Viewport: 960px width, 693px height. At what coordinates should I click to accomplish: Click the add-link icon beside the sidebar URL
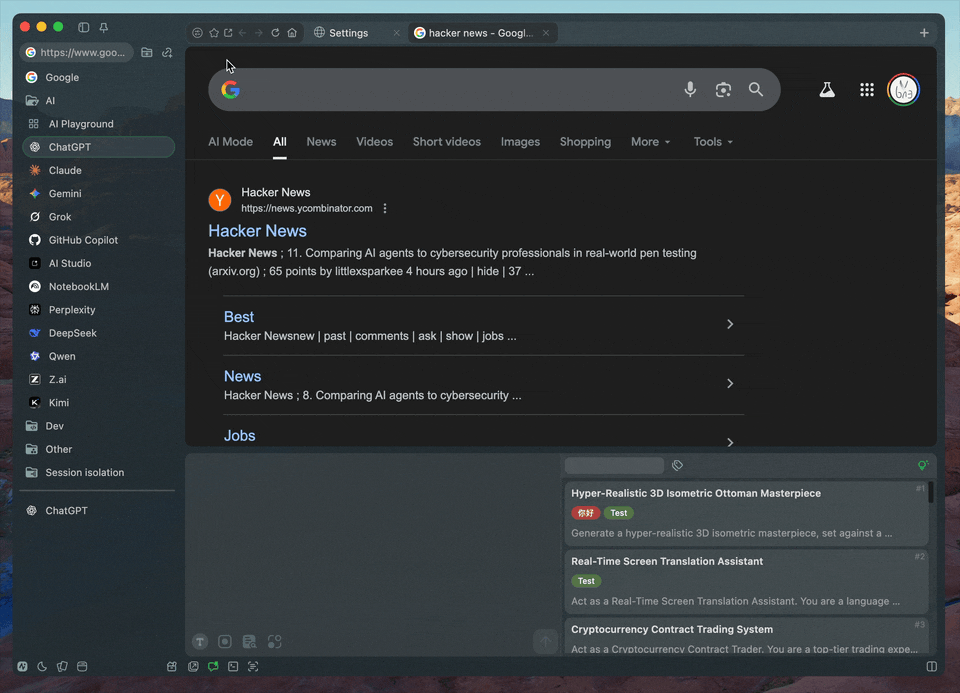coord(167,53)
